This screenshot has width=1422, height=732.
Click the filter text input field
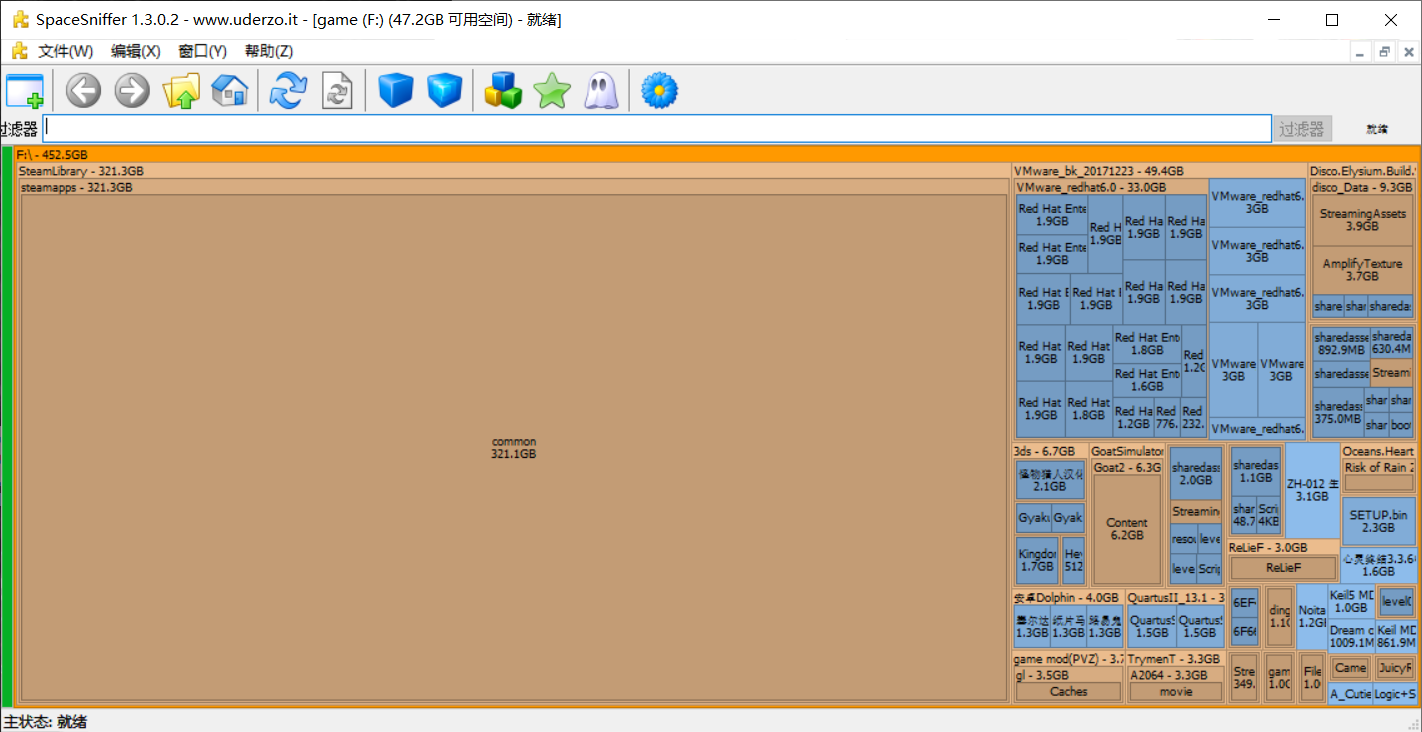tap(657, 129)
